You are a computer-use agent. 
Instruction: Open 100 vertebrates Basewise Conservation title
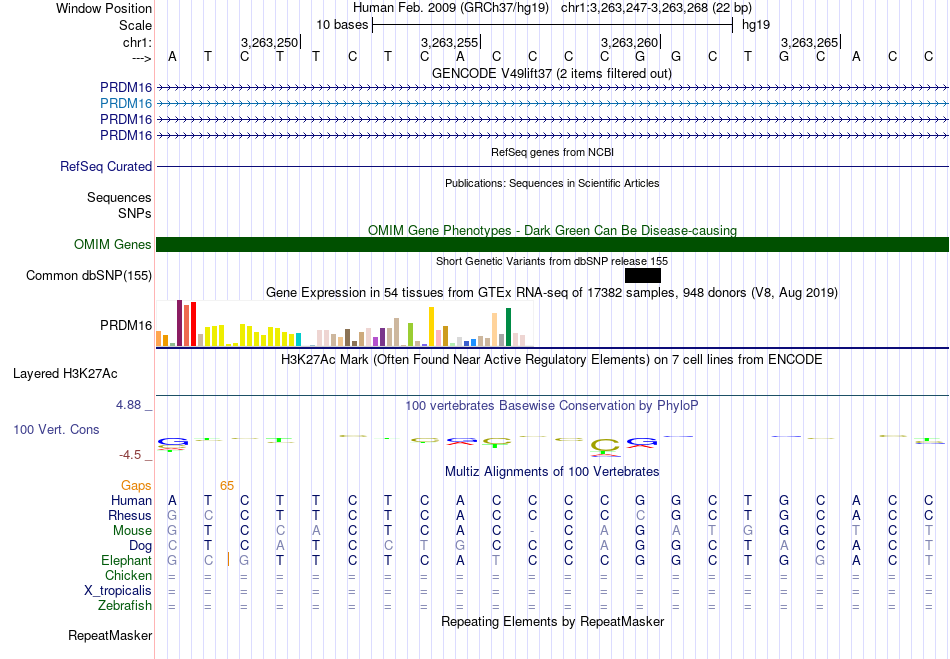tap(552, 405)
